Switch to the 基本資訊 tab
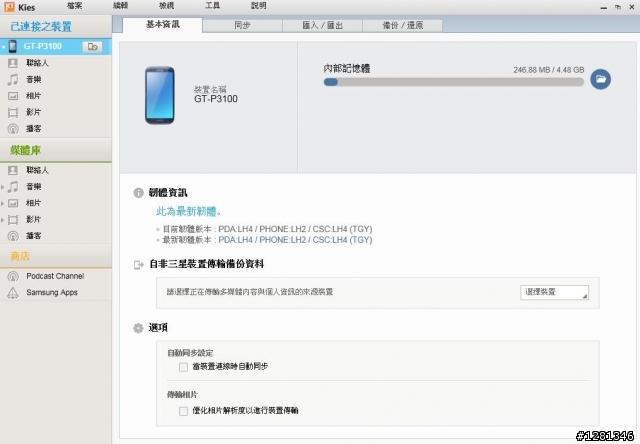Viewport: 640px width, 444px height. coord(162,25)
